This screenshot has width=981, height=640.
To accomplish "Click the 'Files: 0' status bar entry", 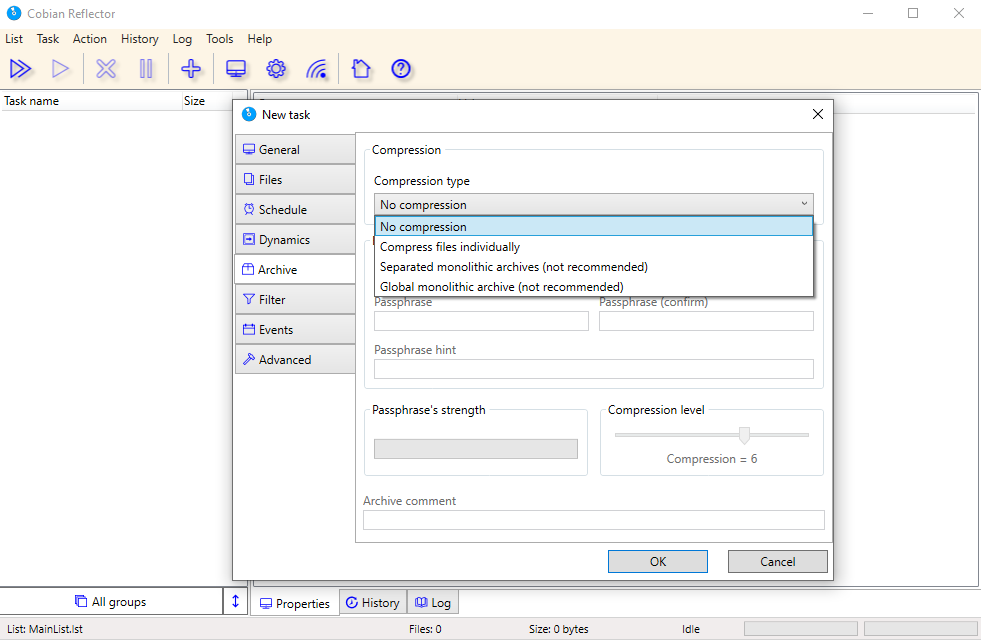I will click(425, 629).
